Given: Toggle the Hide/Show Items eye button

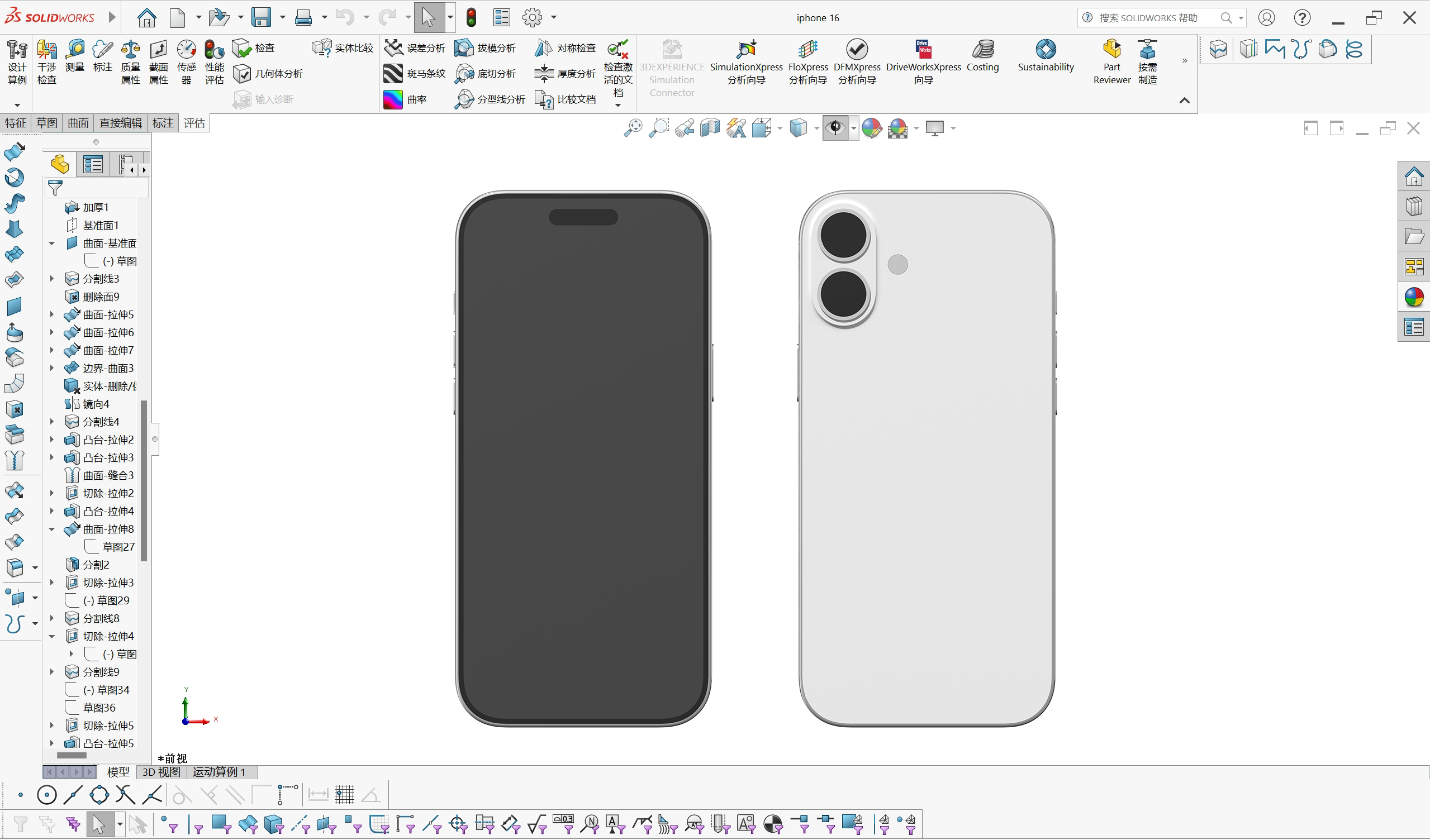Looking at the screenshot, I should point(837,127).
